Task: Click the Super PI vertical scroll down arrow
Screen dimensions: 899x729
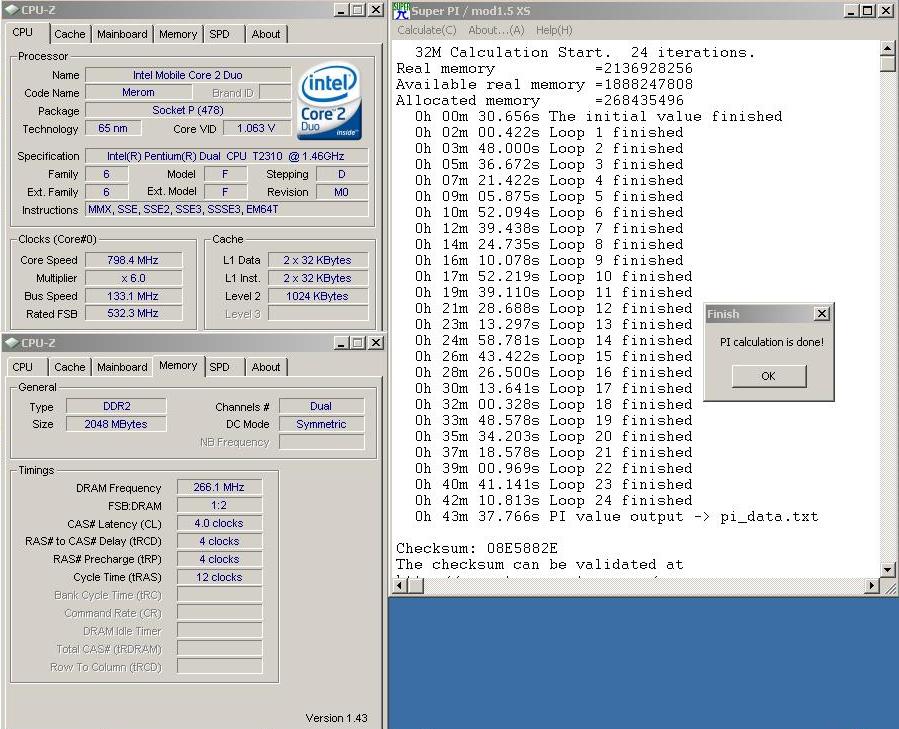Action: 888,570
